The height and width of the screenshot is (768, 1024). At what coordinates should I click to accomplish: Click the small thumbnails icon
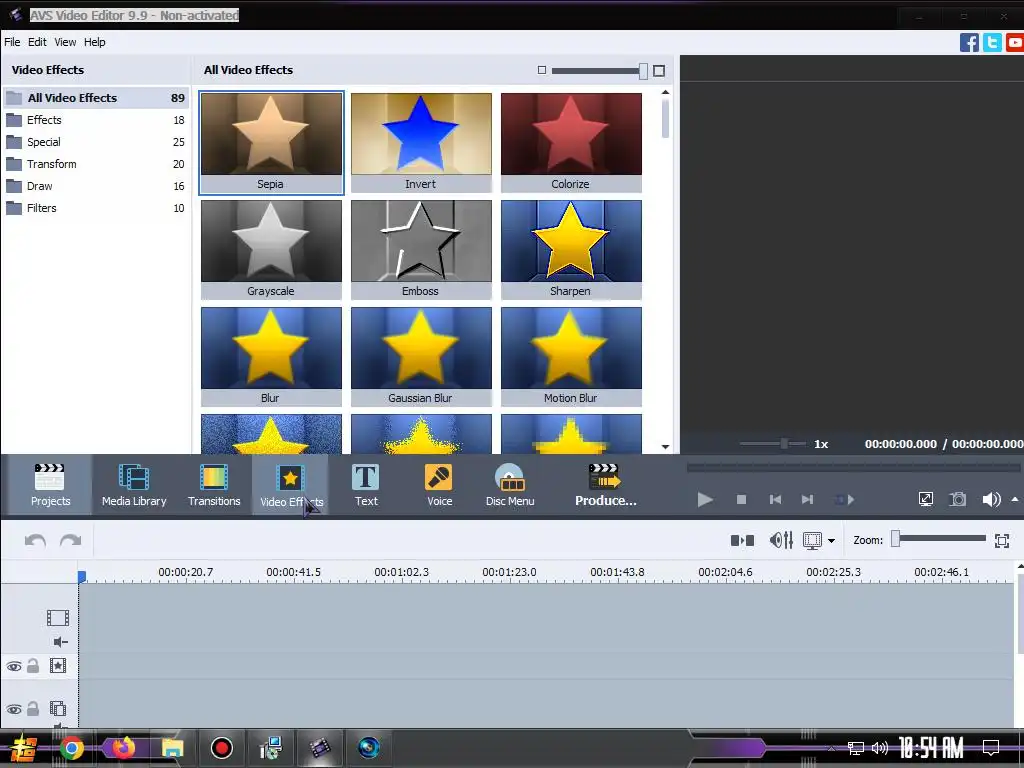541,71
